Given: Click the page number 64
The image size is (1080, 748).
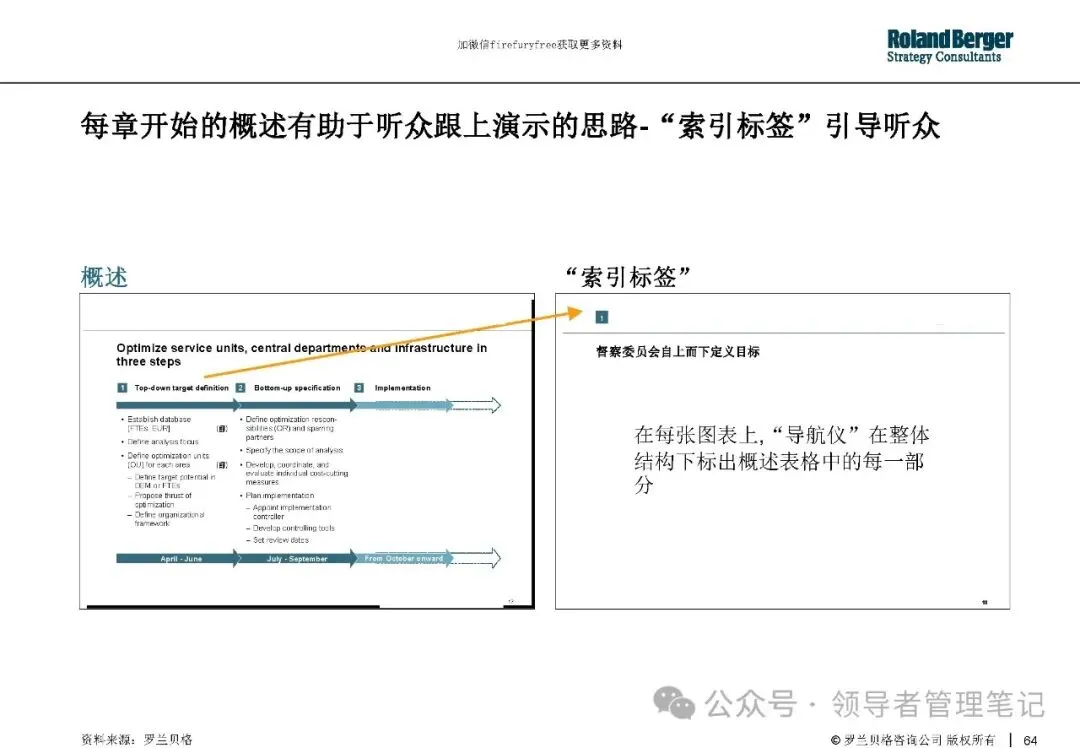Looking at the screenshot, I should pos(1030,740).
